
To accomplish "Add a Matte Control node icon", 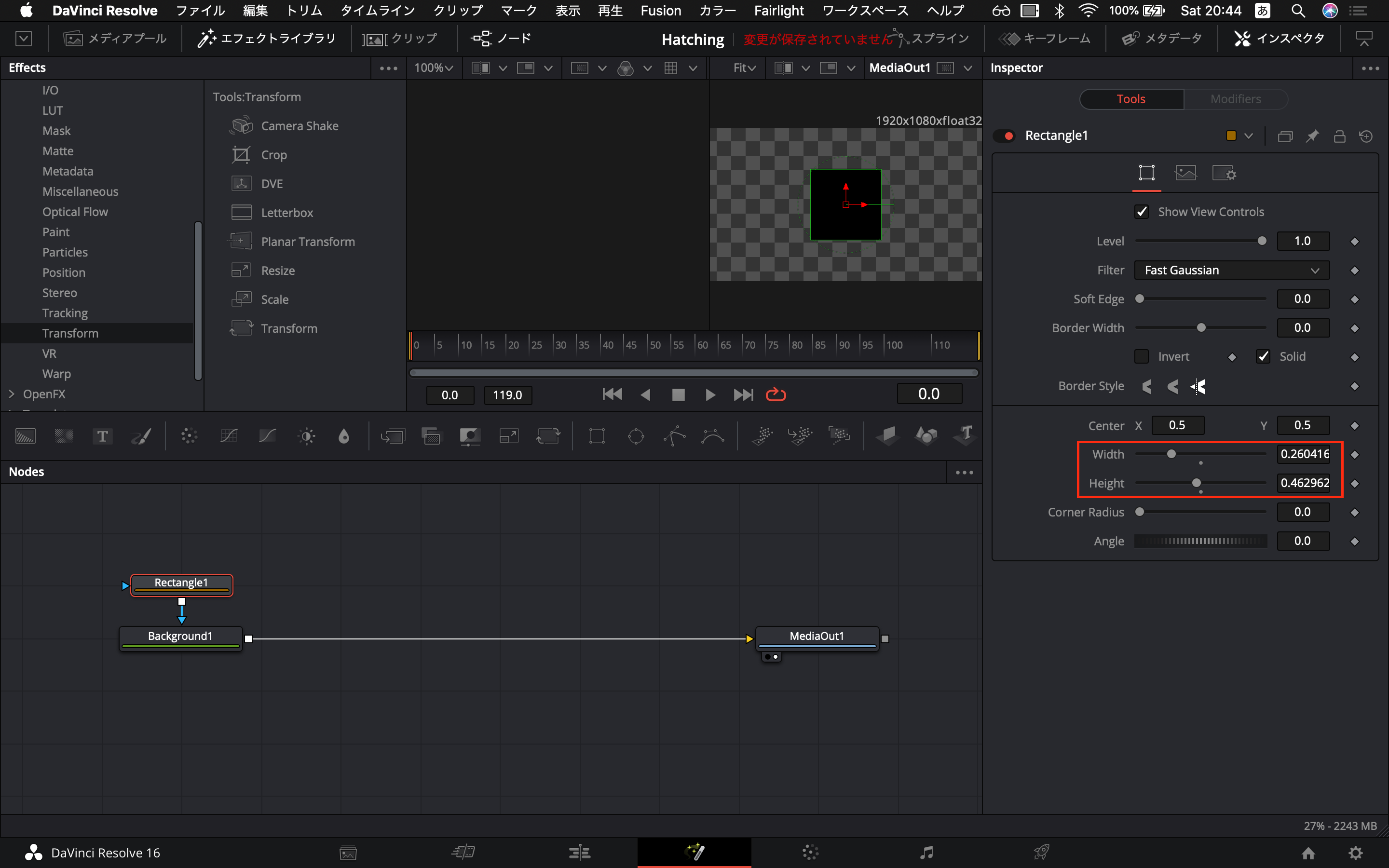I will tap(470, 436).
